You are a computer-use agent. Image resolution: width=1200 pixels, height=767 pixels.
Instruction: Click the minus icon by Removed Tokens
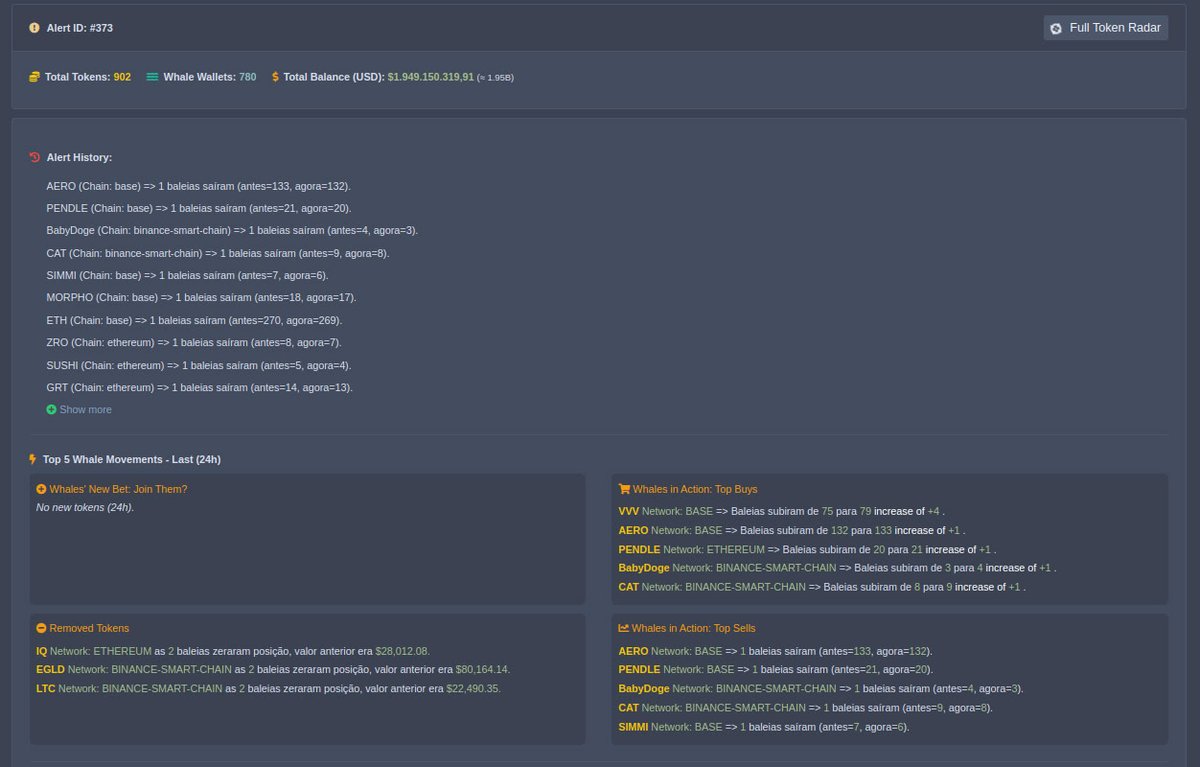[41, 628]
